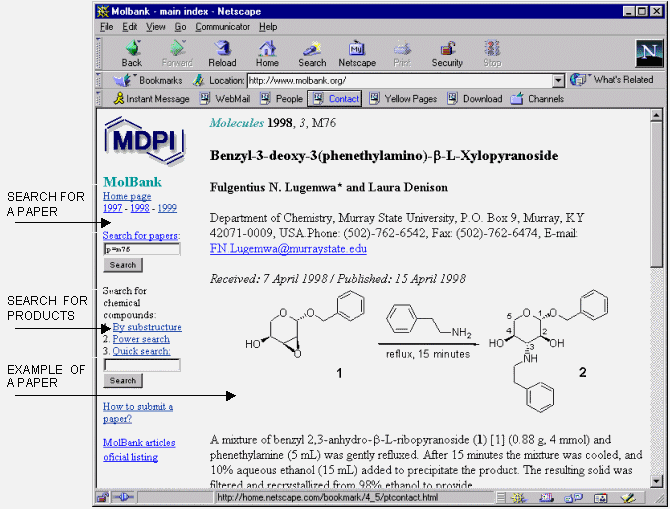
Task: Open the Newsgroups component bar icon
Action: [573, 498]
